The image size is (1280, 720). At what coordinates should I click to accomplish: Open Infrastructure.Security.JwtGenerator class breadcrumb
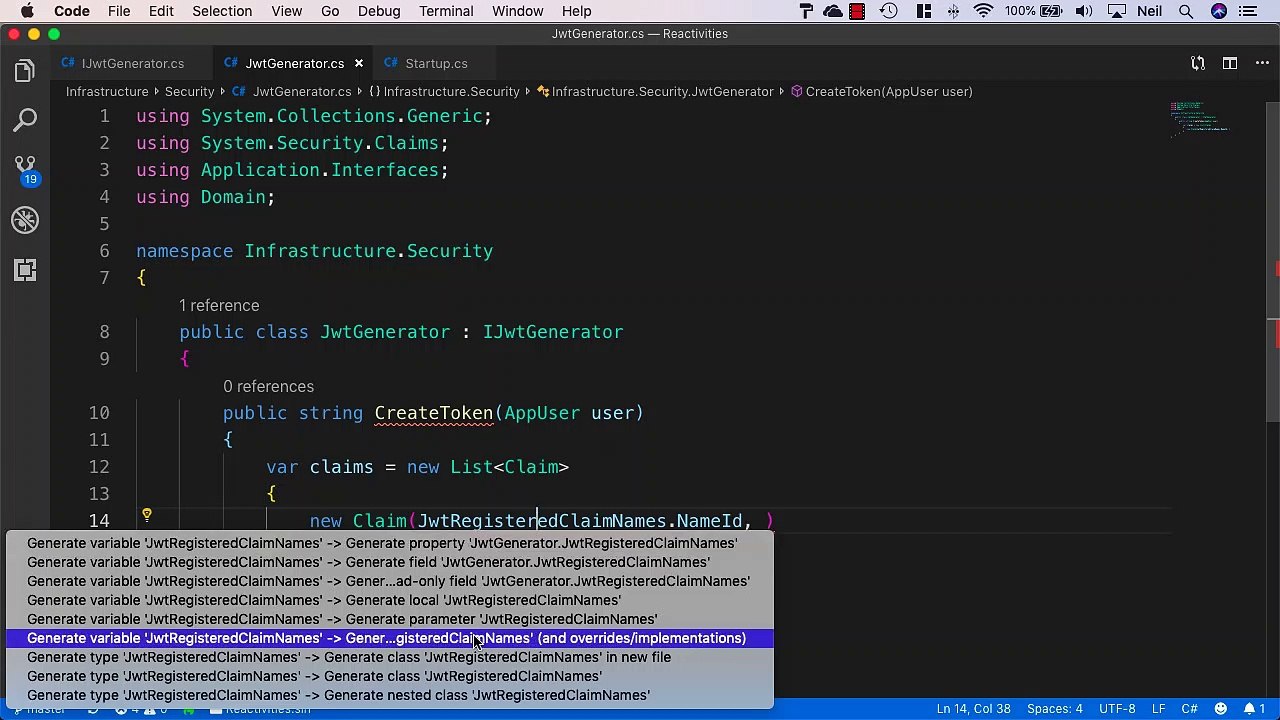[x=655, y=91]
